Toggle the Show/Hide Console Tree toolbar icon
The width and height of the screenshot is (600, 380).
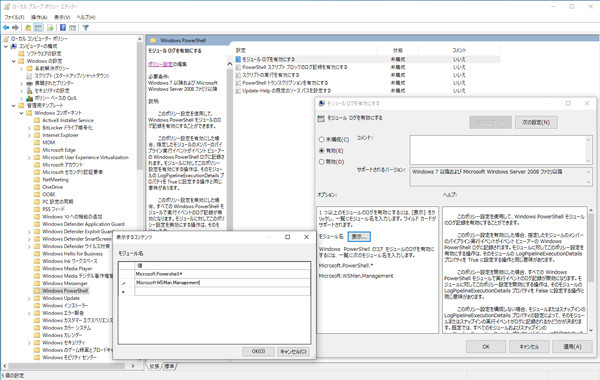coord(38,28)
